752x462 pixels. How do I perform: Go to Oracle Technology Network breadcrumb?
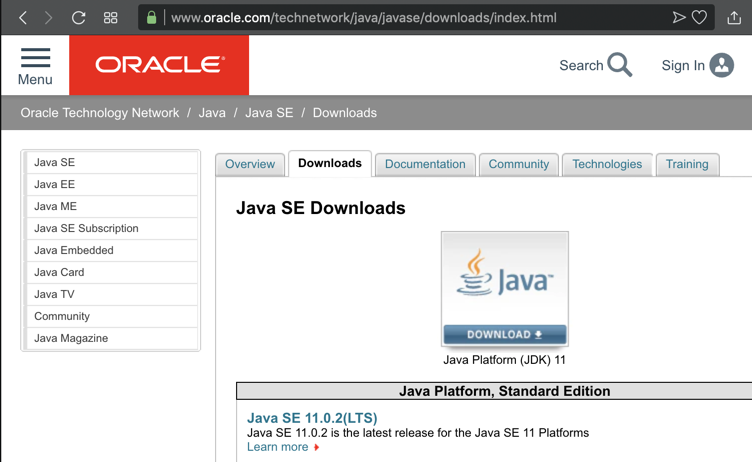(100, 113)
